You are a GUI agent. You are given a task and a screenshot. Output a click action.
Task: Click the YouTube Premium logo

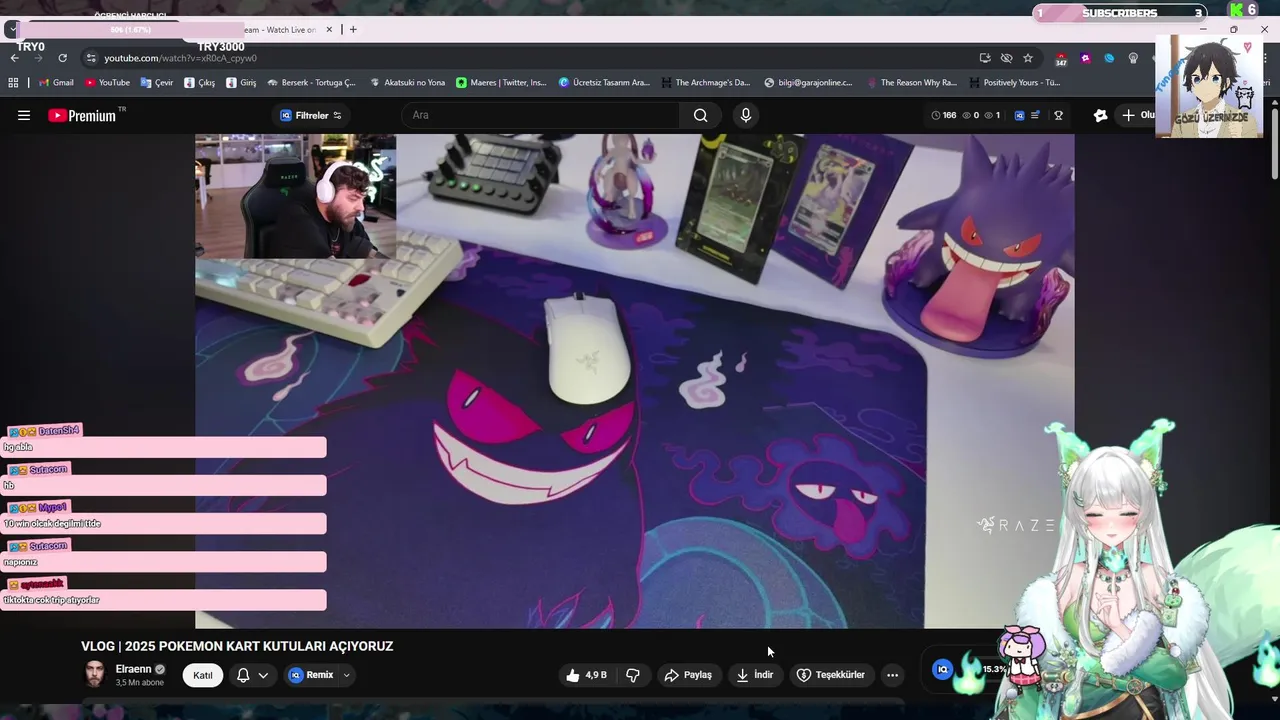pyautogui.click(x=82, y=115)
